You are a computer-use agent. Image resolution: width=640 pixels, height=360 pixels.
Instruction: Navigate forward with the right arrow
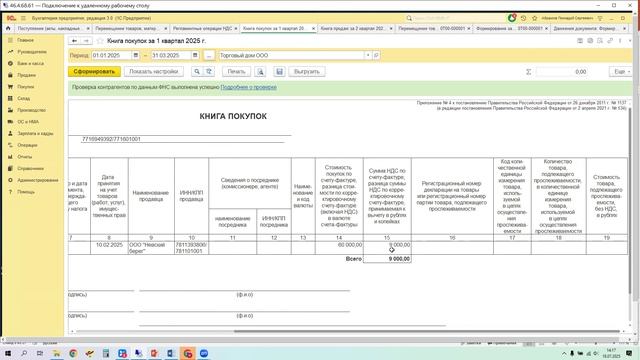click(86, 41)
